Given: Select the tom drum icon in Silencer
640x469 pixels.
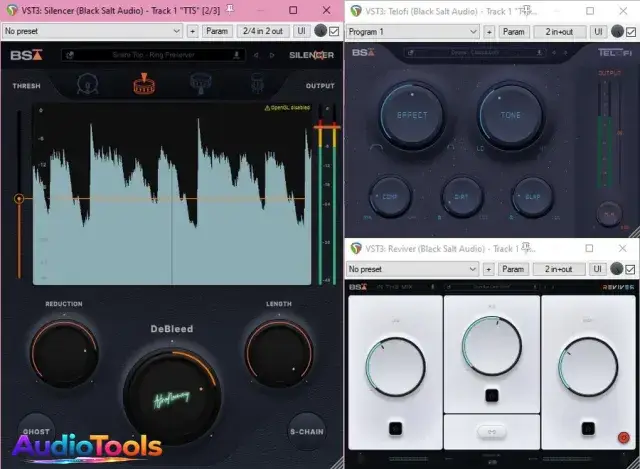Looking at the screenshot, I should [x=200, y=84].
